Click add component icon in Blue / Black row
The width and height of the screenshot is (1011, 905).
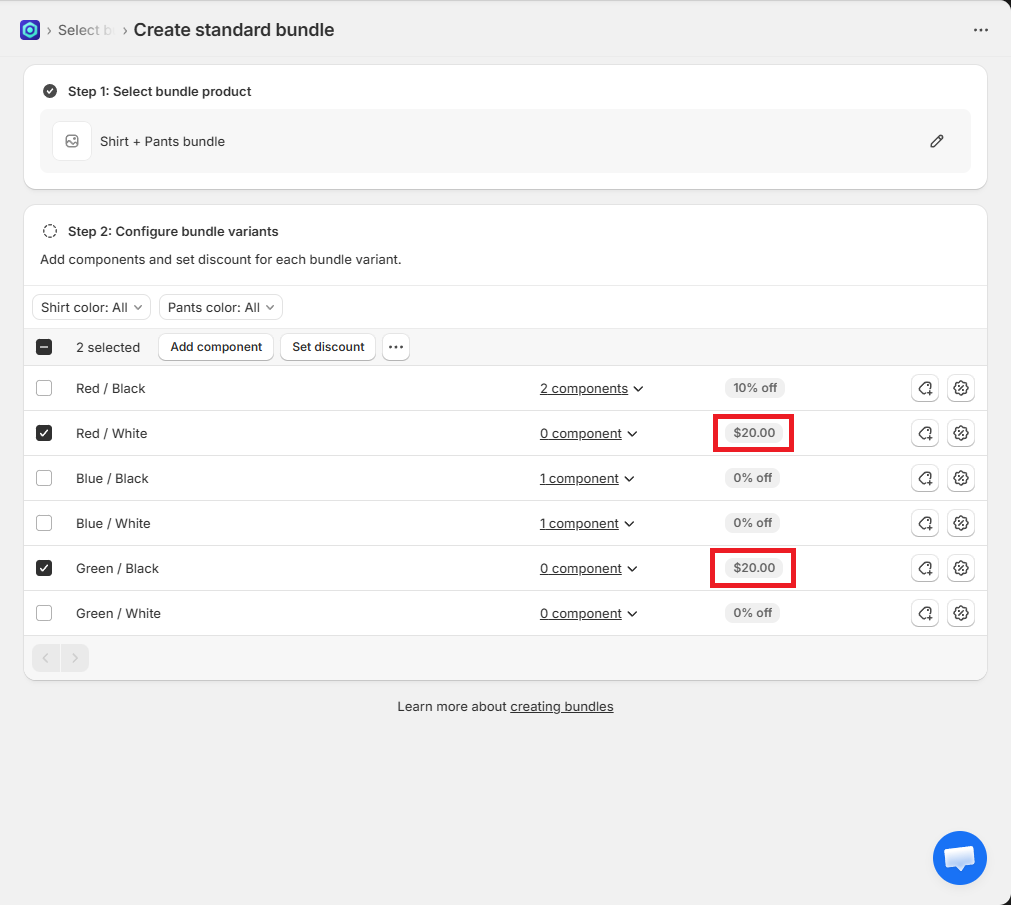click(925, 478)
